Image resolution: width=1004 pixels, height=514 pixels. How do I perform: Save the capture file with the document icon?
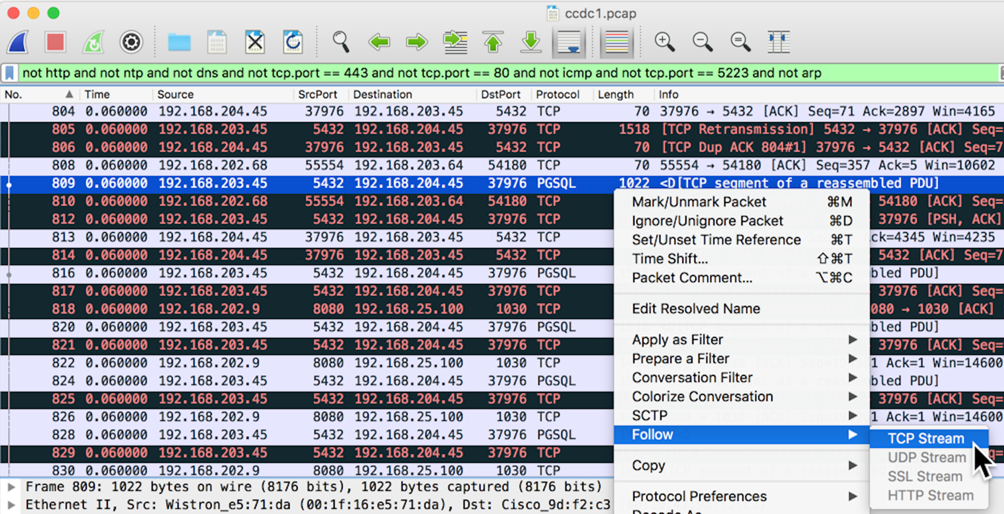click(217, 42)
